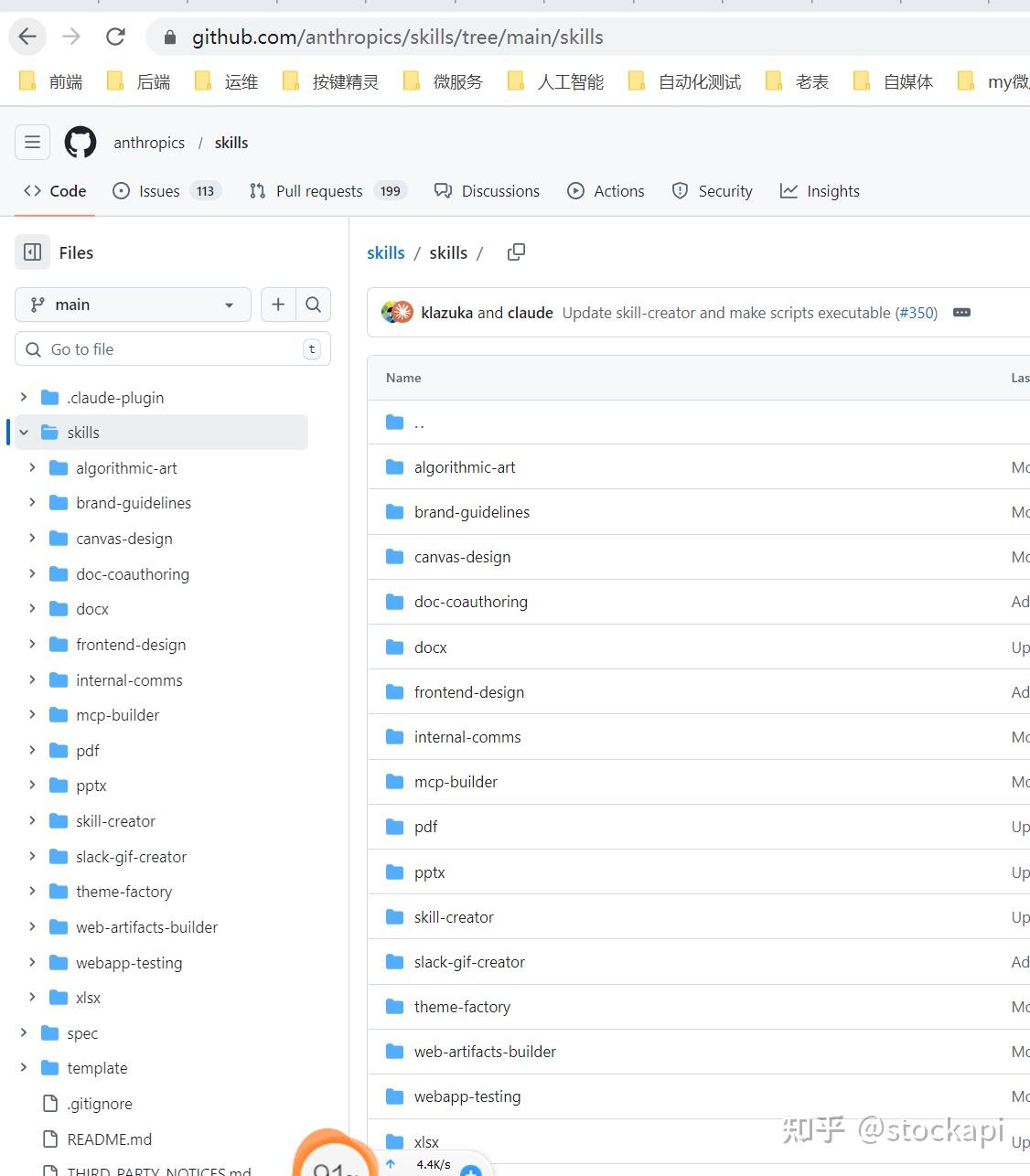The width and height of the screenshot is (1030, 1176).
Task: Open the GitHub hamburger navigation menu
Action: (x=32, y=142)
